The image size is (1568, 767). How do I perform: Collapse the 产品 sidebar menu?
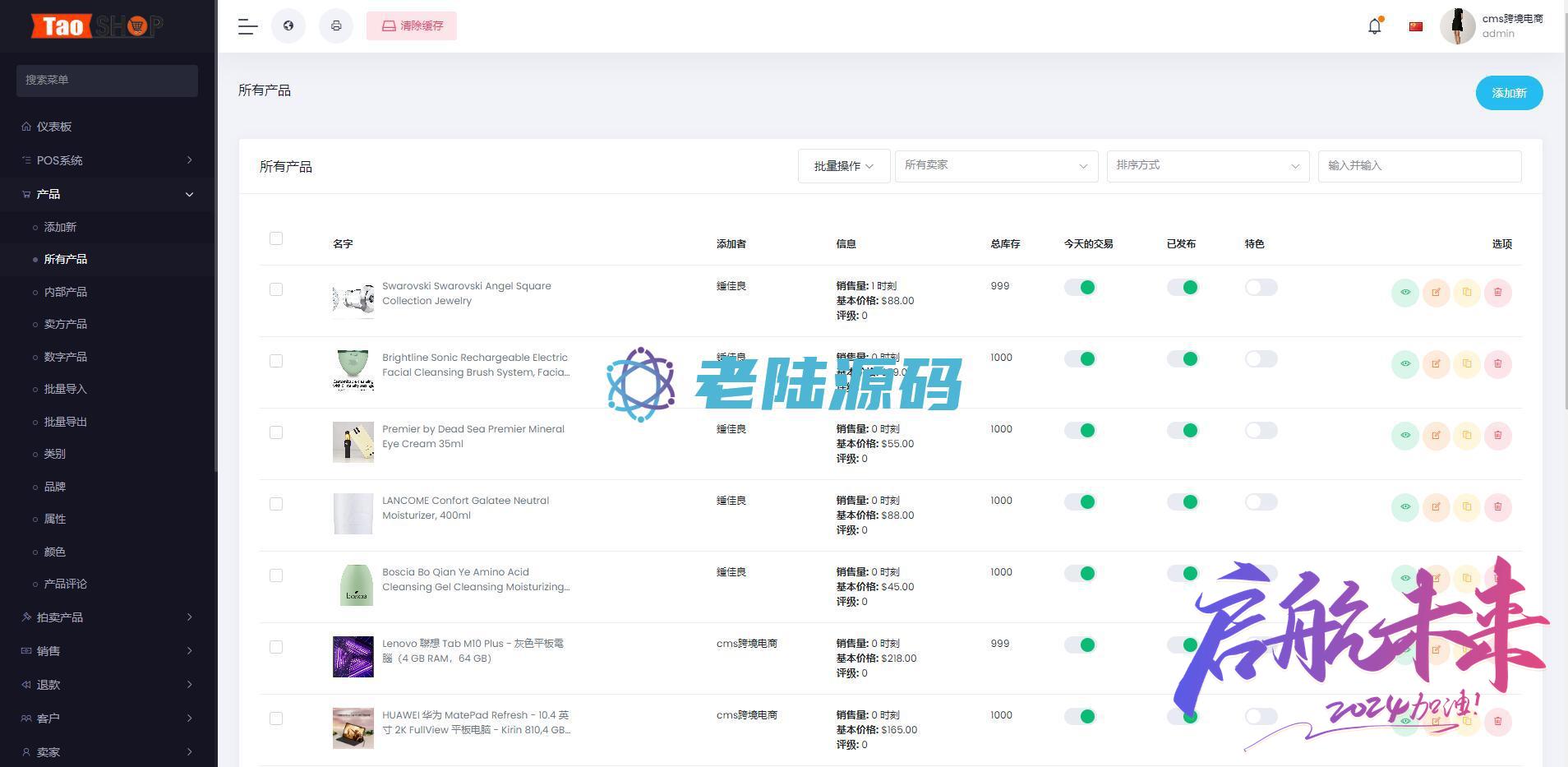[108, 194]
